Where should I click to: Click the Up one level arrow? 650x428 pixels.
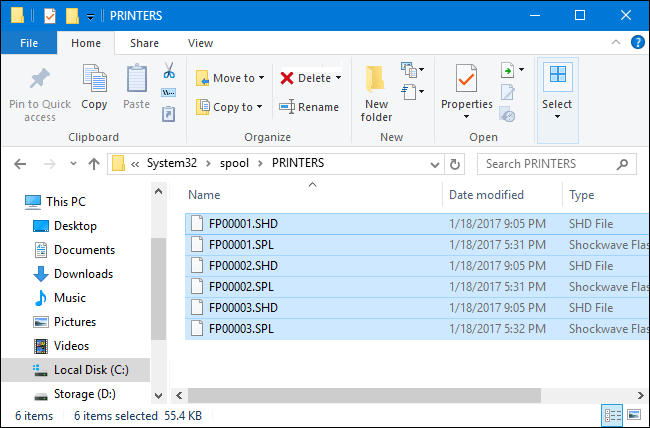tap(94, 163)
